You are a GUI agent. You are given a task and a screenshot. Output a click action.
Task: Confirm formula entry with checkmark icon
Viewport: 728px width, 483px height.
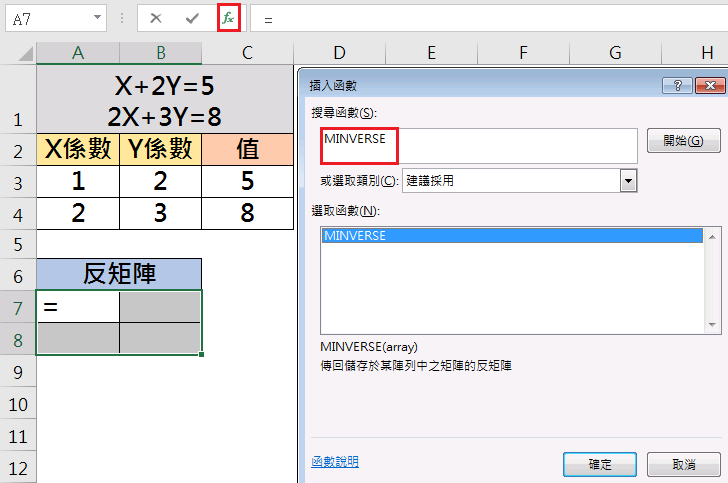tap(192, 19)
